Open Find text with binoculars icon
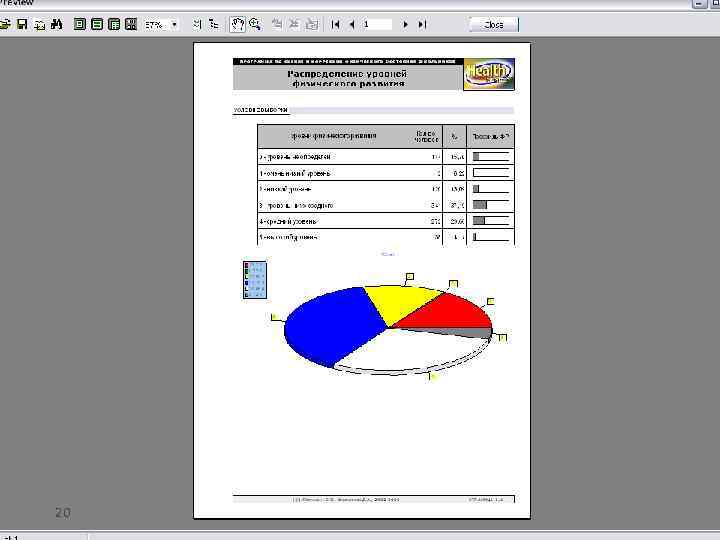The height and width of the screenshot is (540, 720). [x=56, y=24]
